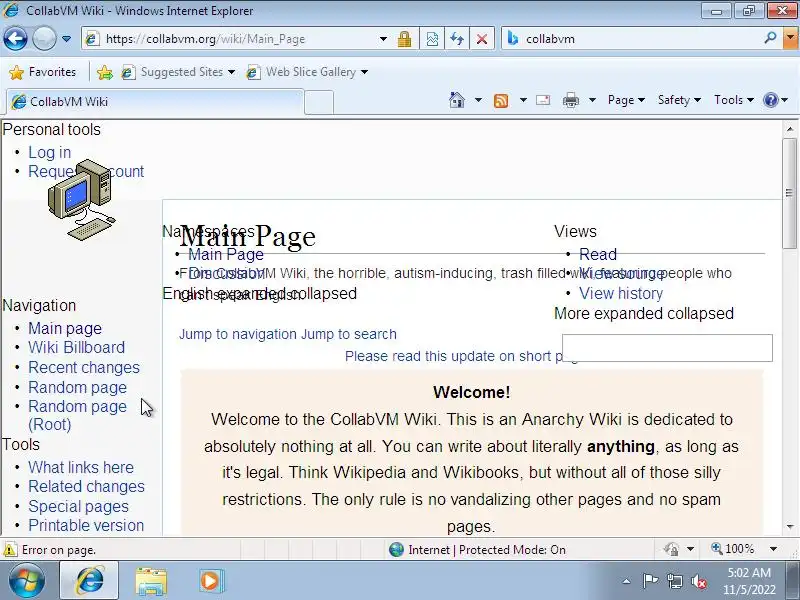This screenshot has width=800, height=600.
Task: Click the Print icon
Action: click(x=570, y=101)
